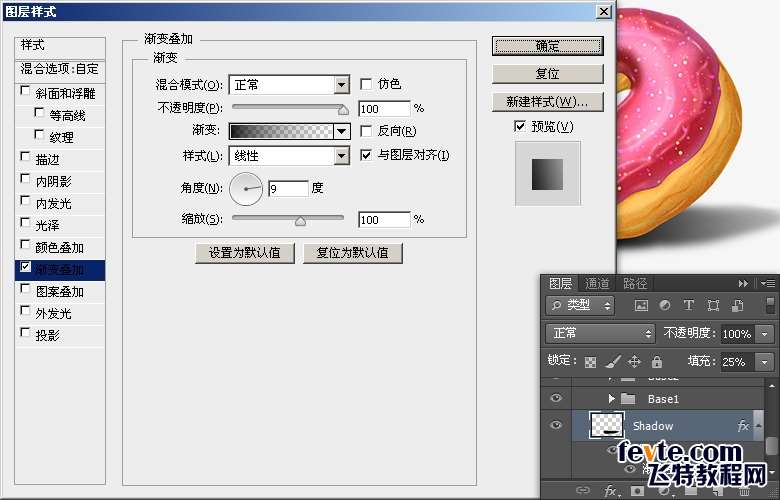This screenshot has width=780, height=500.
Task: Switch to the 通道 channels tab
Action: (597, 283)
